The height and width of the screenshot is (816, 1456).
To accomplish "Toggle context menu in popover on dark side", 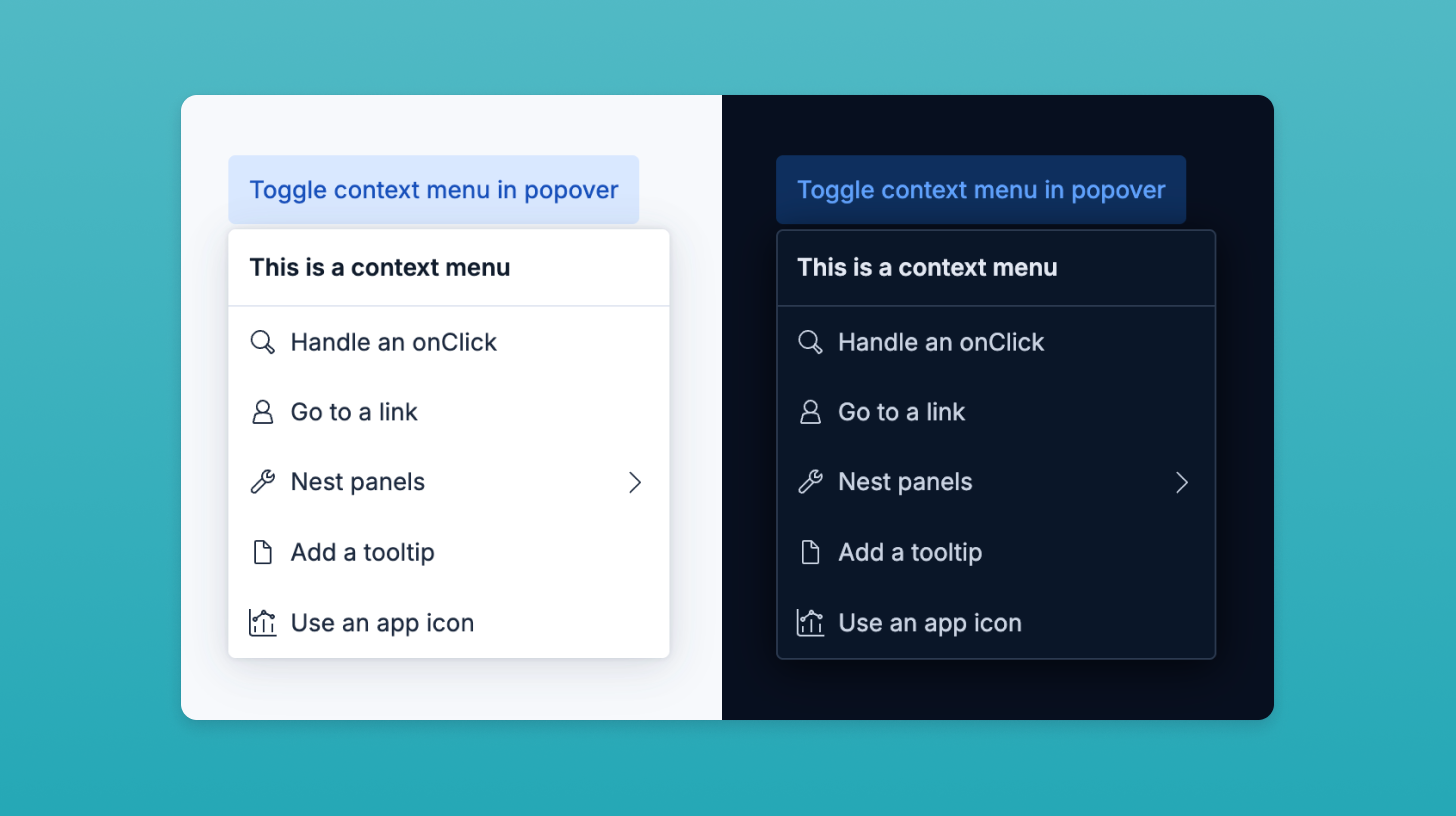I will (981, 189).
